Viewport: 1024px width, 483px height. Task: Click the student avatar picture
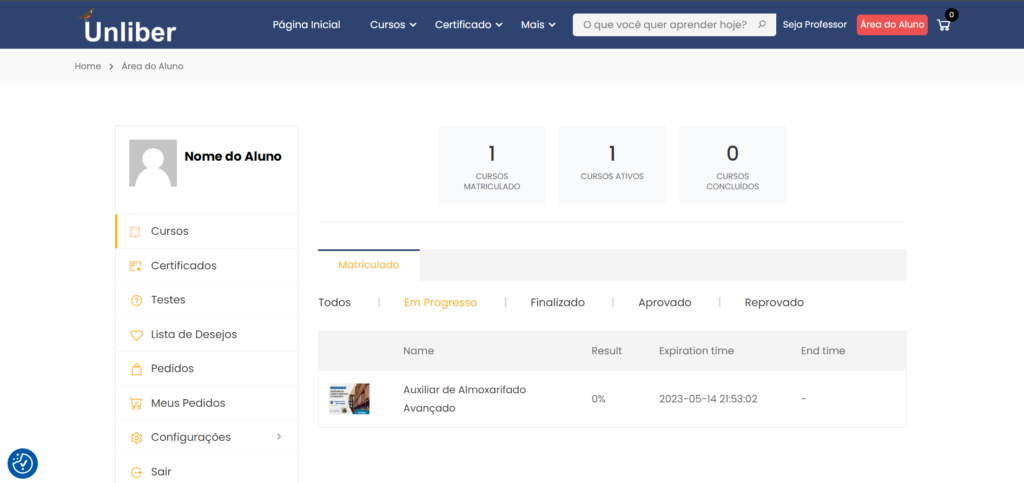[153, 163]
